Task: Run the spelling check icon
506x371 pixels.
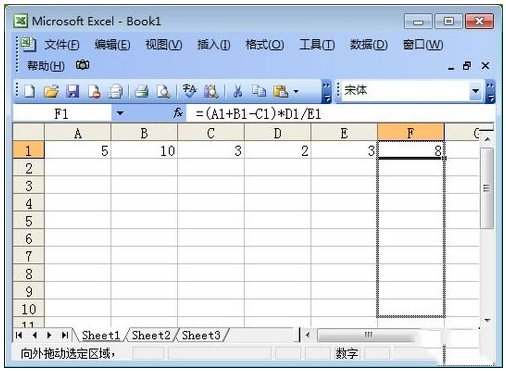Action: (x=190, y=91)
